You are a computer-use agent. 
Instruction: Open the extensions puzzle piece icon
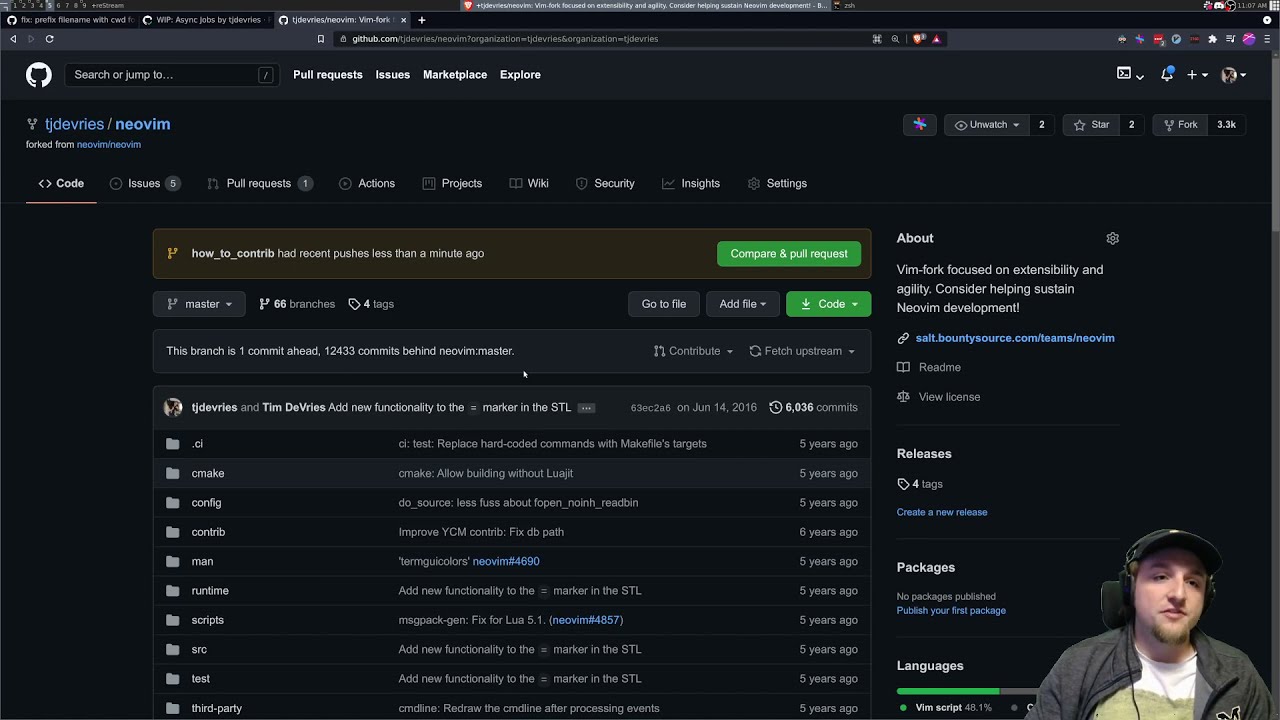tap(1212, 39)
